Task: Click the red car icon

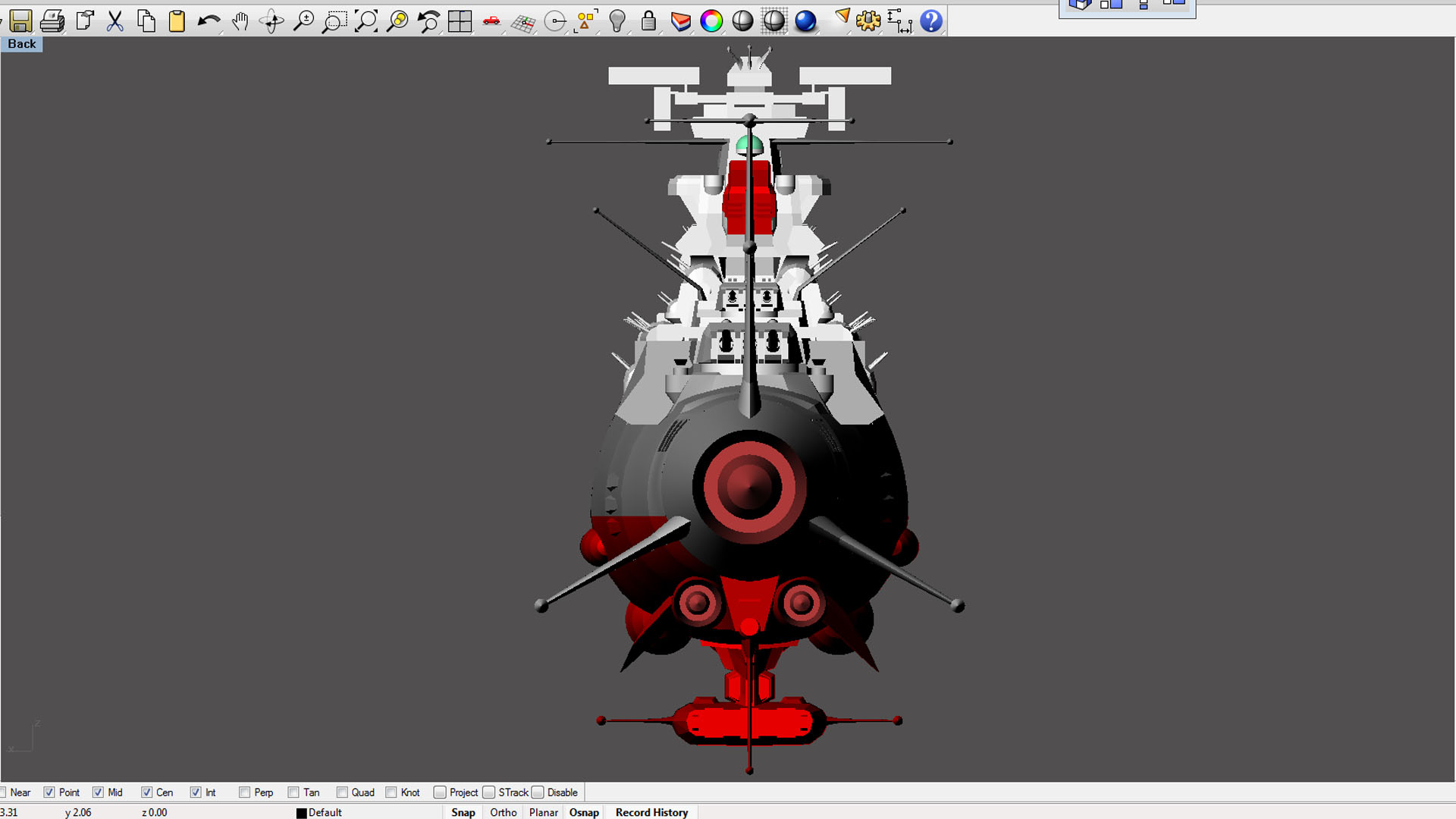Action: pyautogui.click(x=491, y=20)
